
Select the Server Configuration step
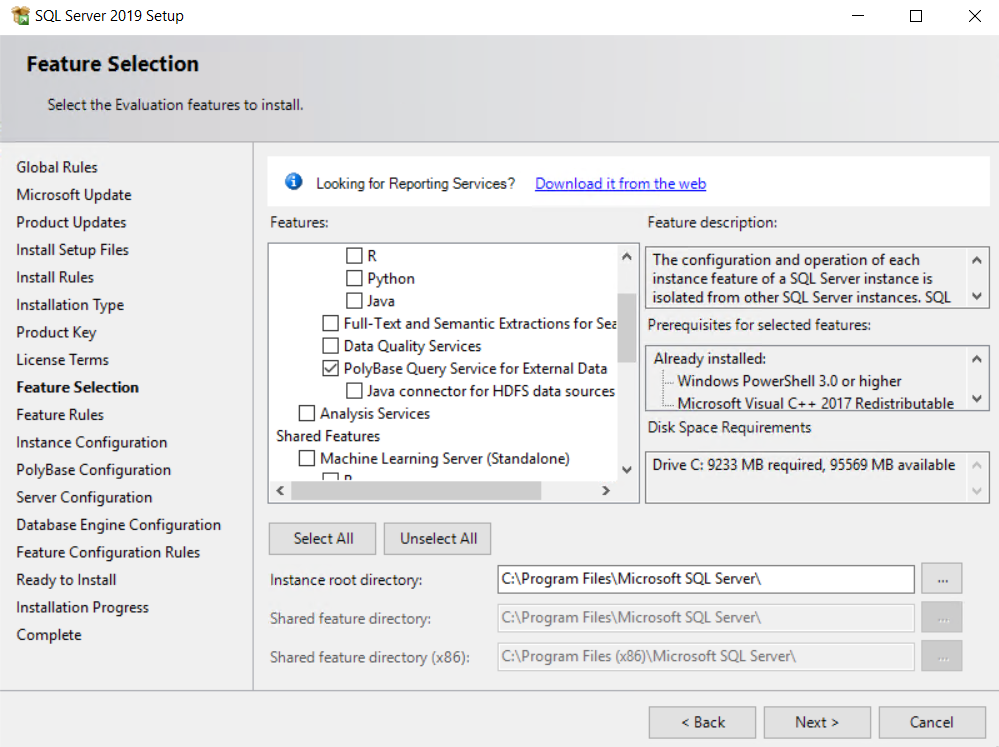click(x=84, y=497)
